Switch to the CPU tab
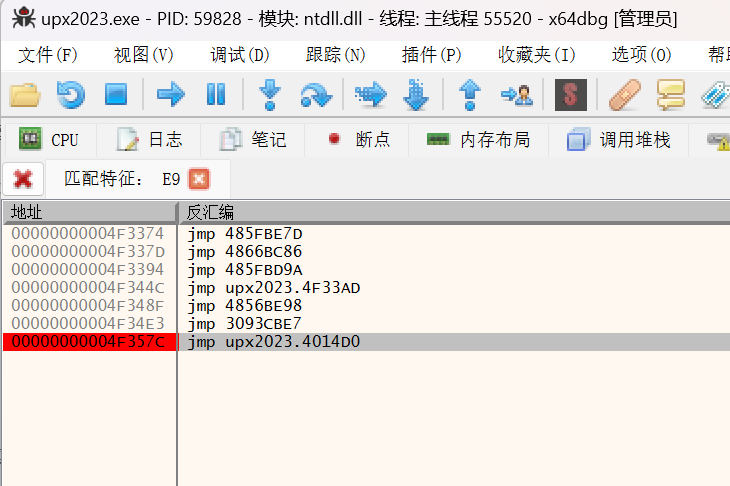Image resolution: width=730 pixels, height=486 pixels. click(x=50, y=140)
